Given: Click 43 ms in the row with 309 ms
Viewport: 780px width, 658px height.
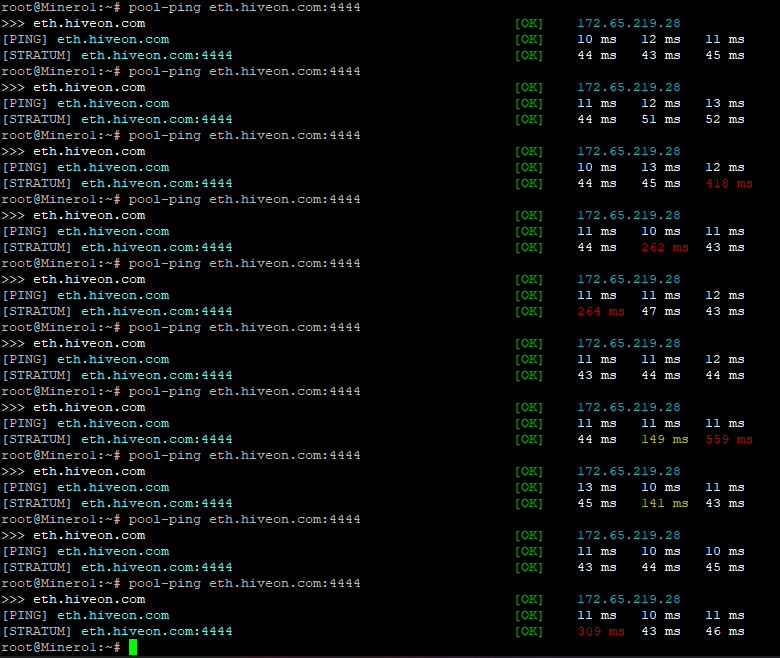Looking at the screenshot, I should 661,631.
